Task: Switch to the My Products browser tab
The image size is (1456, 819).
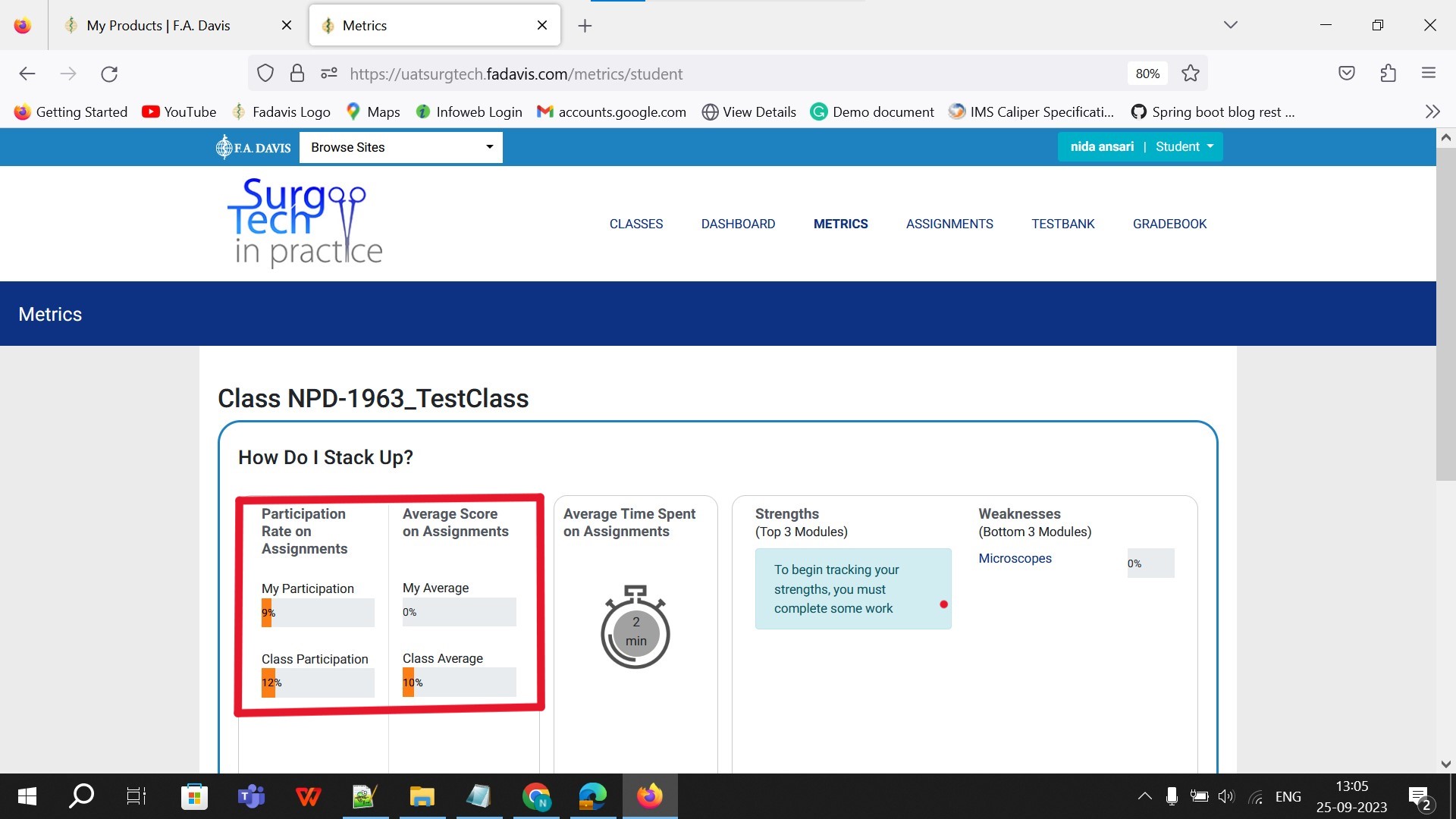Action: pyautogui.click(x=158, y=25)
